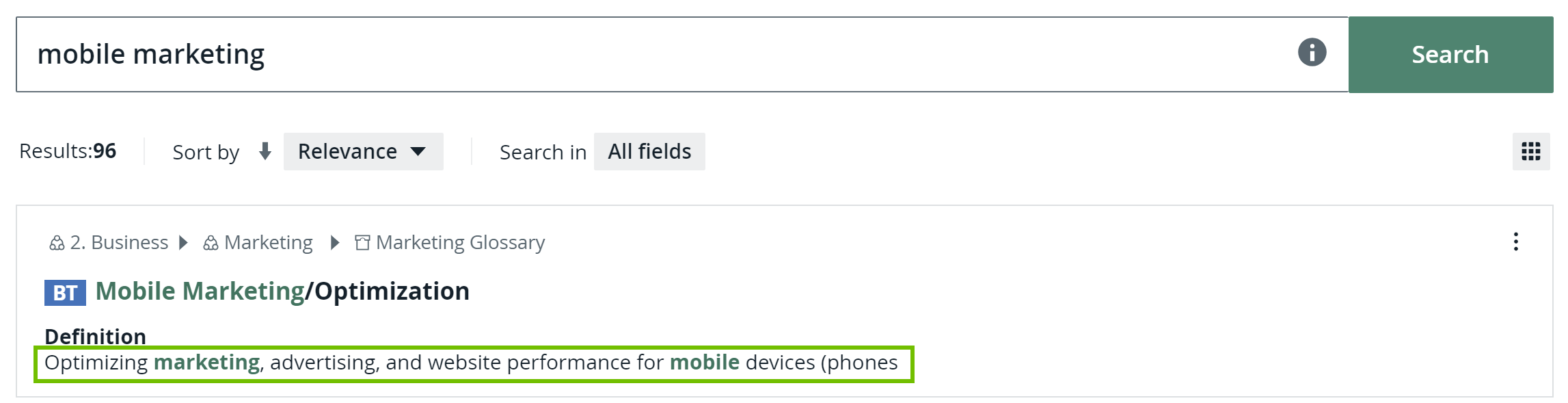This screenshot has width=1568, height=403.
Task: Click the 2. Business breadcrumb link
Action: pyautogui.click(x=119, y=242)
